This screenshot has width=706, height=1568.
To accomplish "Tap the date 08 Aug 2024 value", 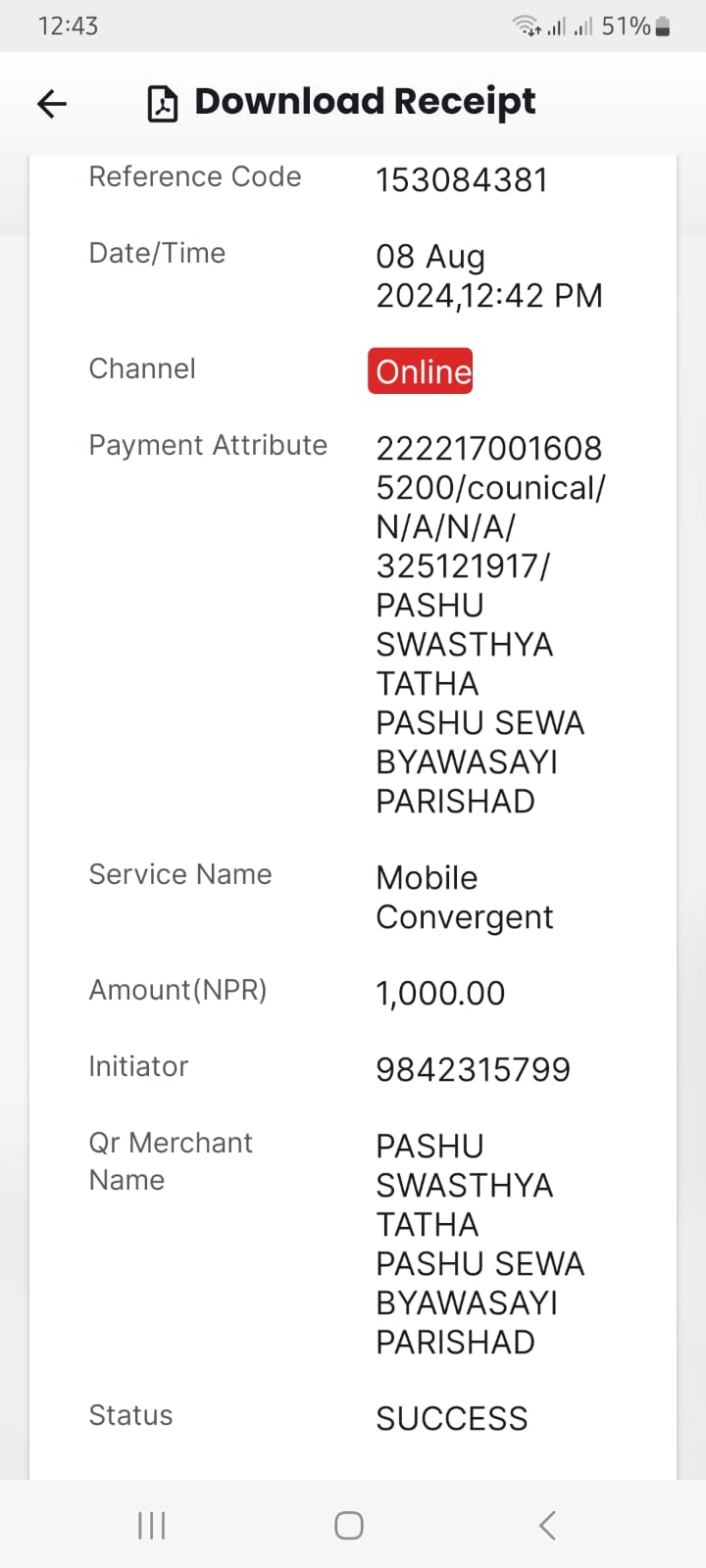I will [x=489, y=275].
